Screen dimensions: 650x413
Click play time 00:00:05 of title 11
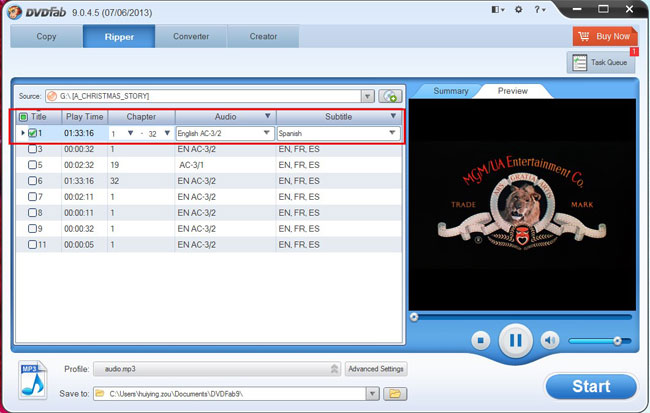[79, 245]
